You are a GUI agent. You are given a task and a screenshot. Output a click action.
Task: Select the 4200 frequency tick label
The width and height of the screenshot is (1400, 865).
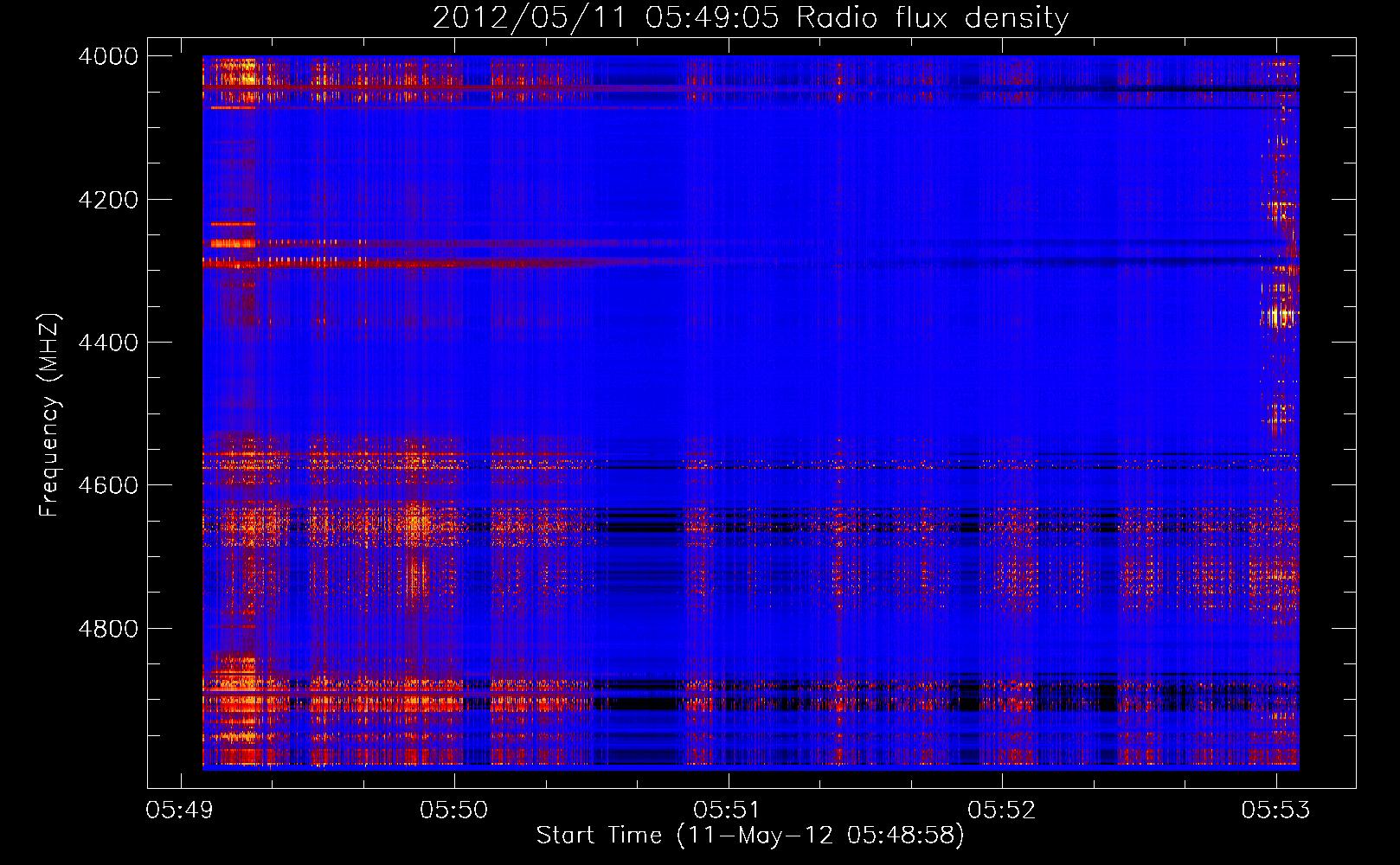click(x=108, y=200)
